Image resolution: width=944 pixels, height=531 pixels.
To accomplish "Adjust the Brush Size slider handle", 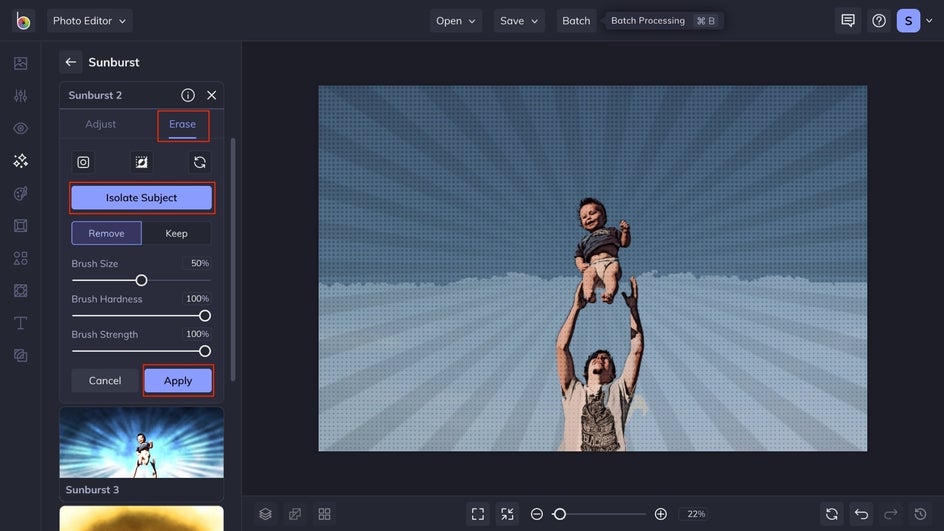I will point(141,280).
